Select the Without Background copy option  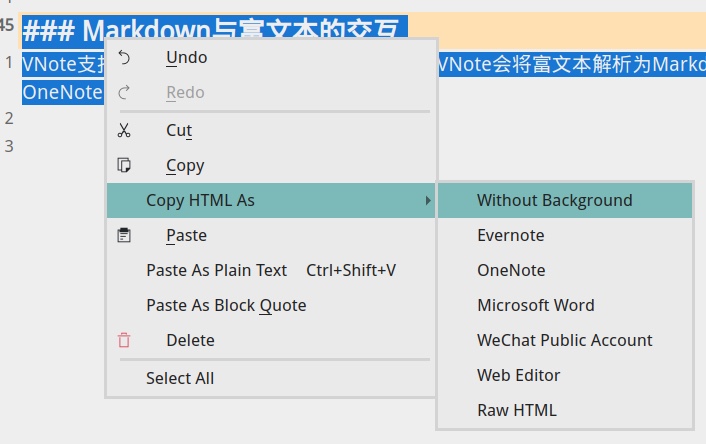[x=554, y=200]
